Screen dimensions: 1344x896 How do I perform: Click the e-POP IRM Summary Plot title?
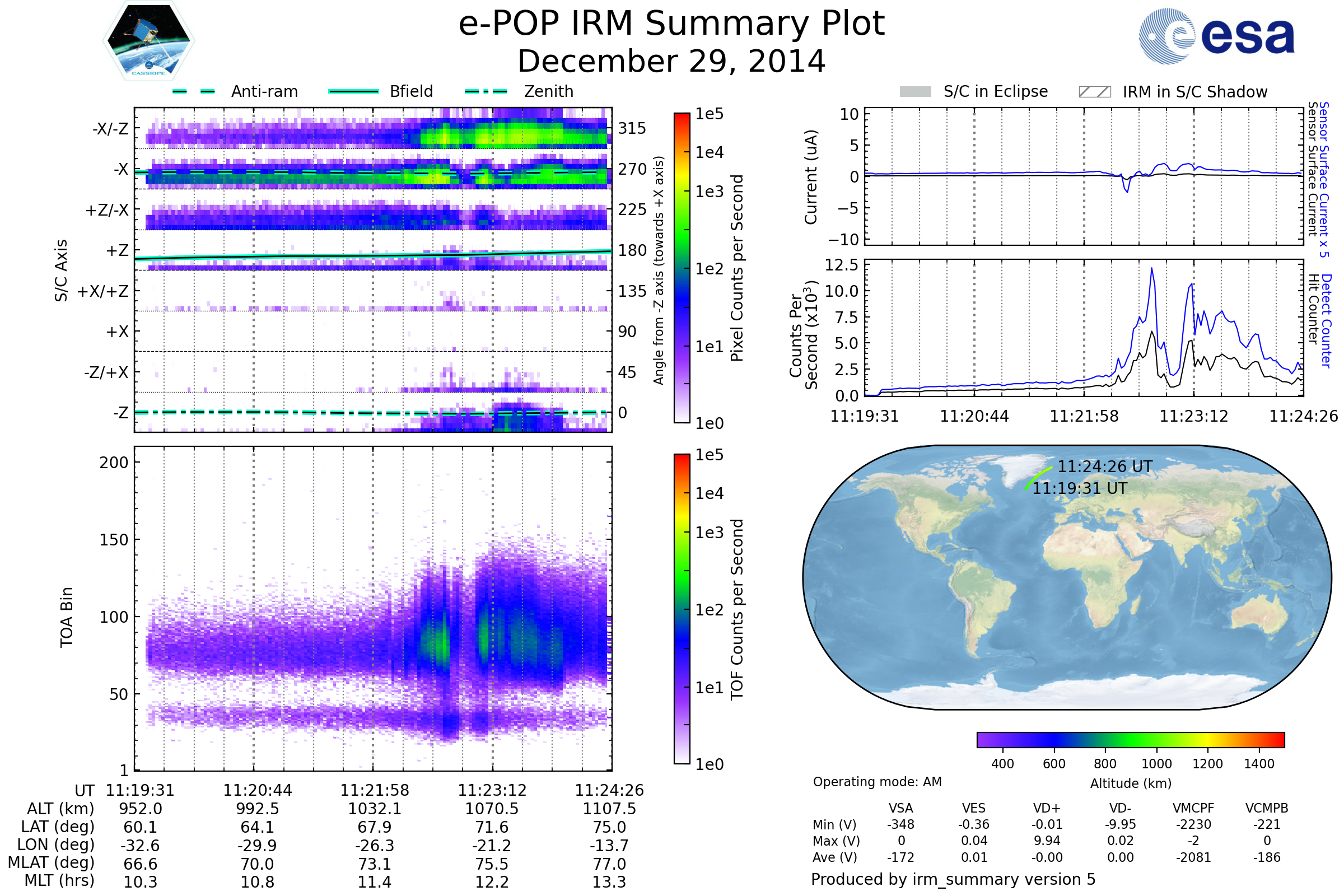(x=671, y=24)
